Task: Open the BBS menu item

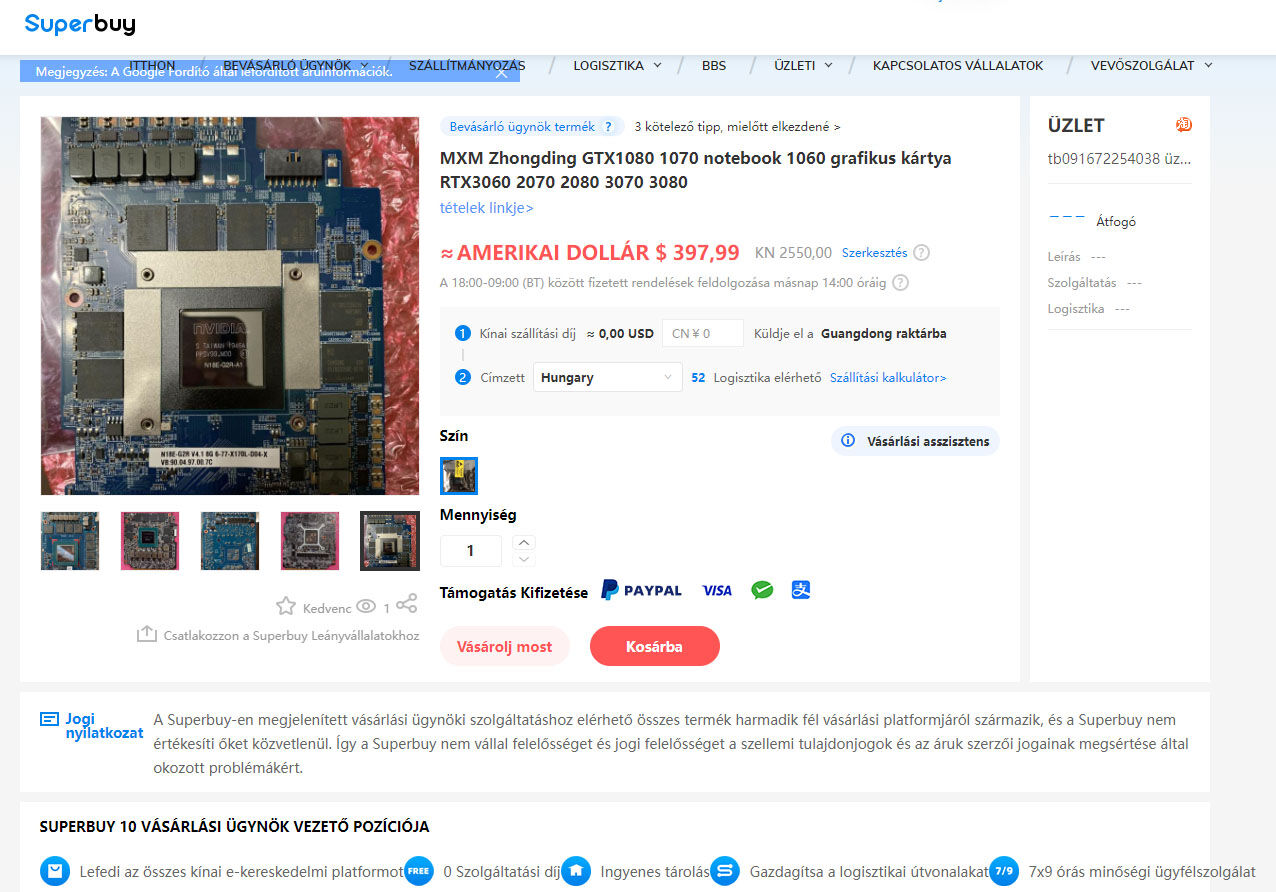Action: coord(714,65)
